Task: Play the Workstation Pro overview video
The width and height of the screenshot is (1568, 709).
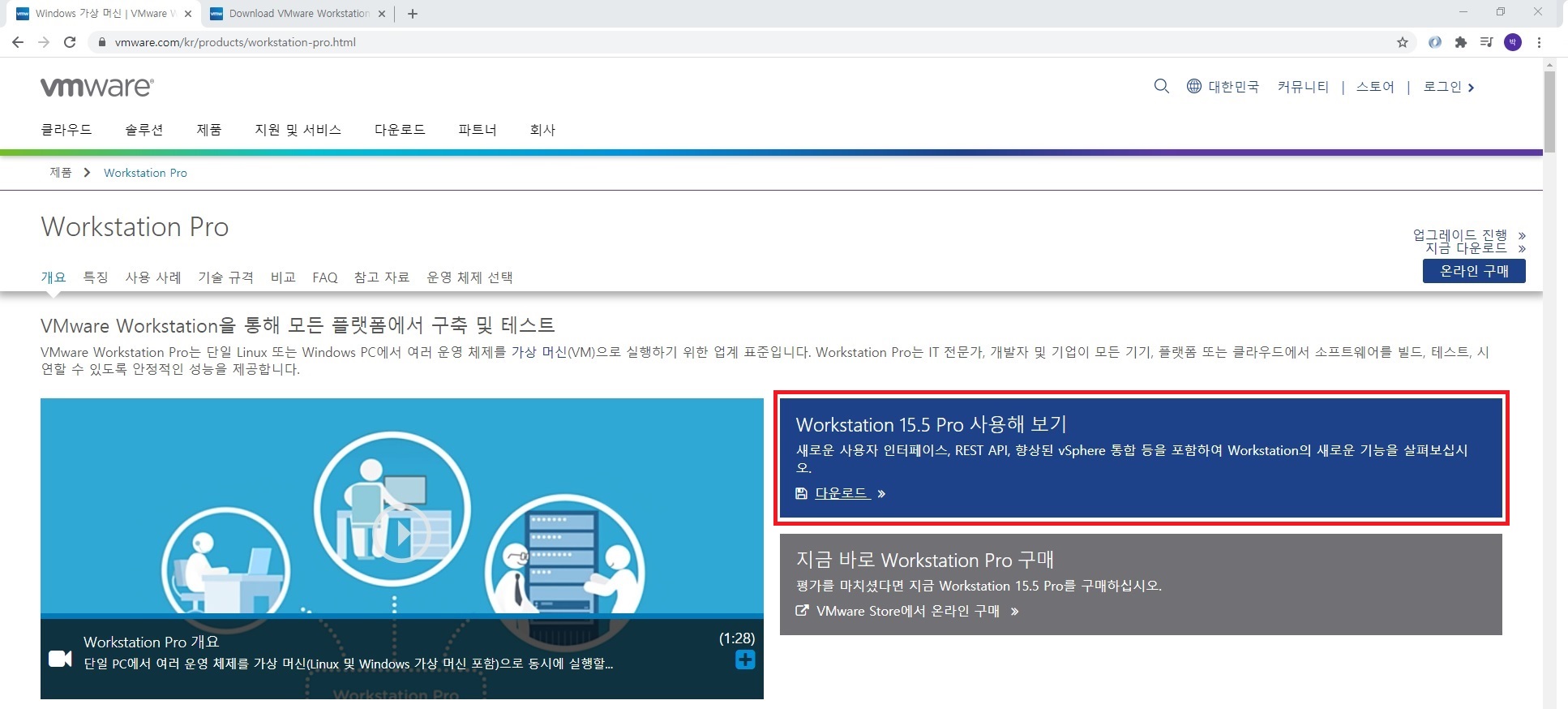Action: click(x=401, y=533)
